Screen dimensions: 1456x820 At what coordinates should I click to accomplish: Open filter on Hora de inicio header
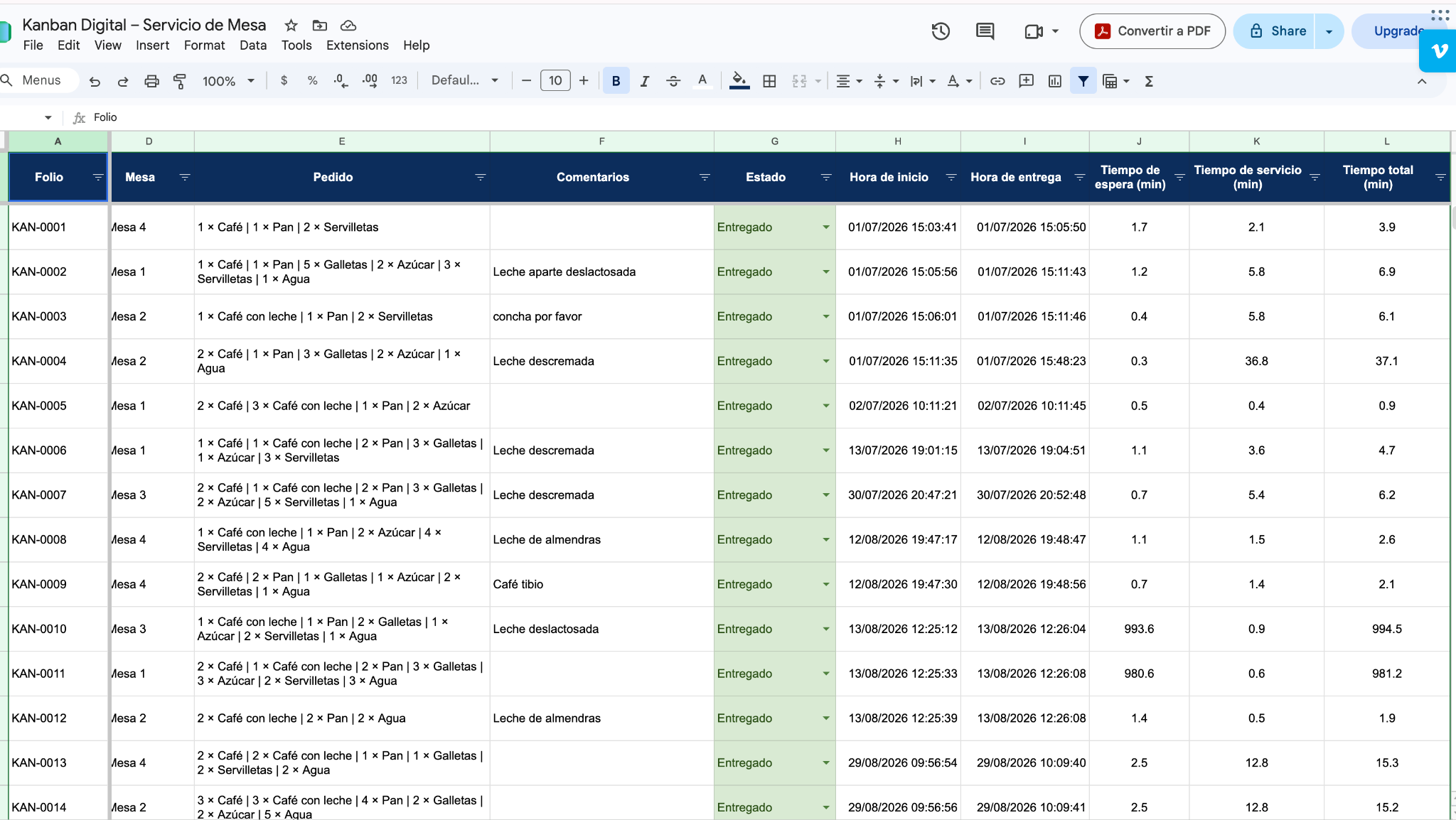point(951,177)
